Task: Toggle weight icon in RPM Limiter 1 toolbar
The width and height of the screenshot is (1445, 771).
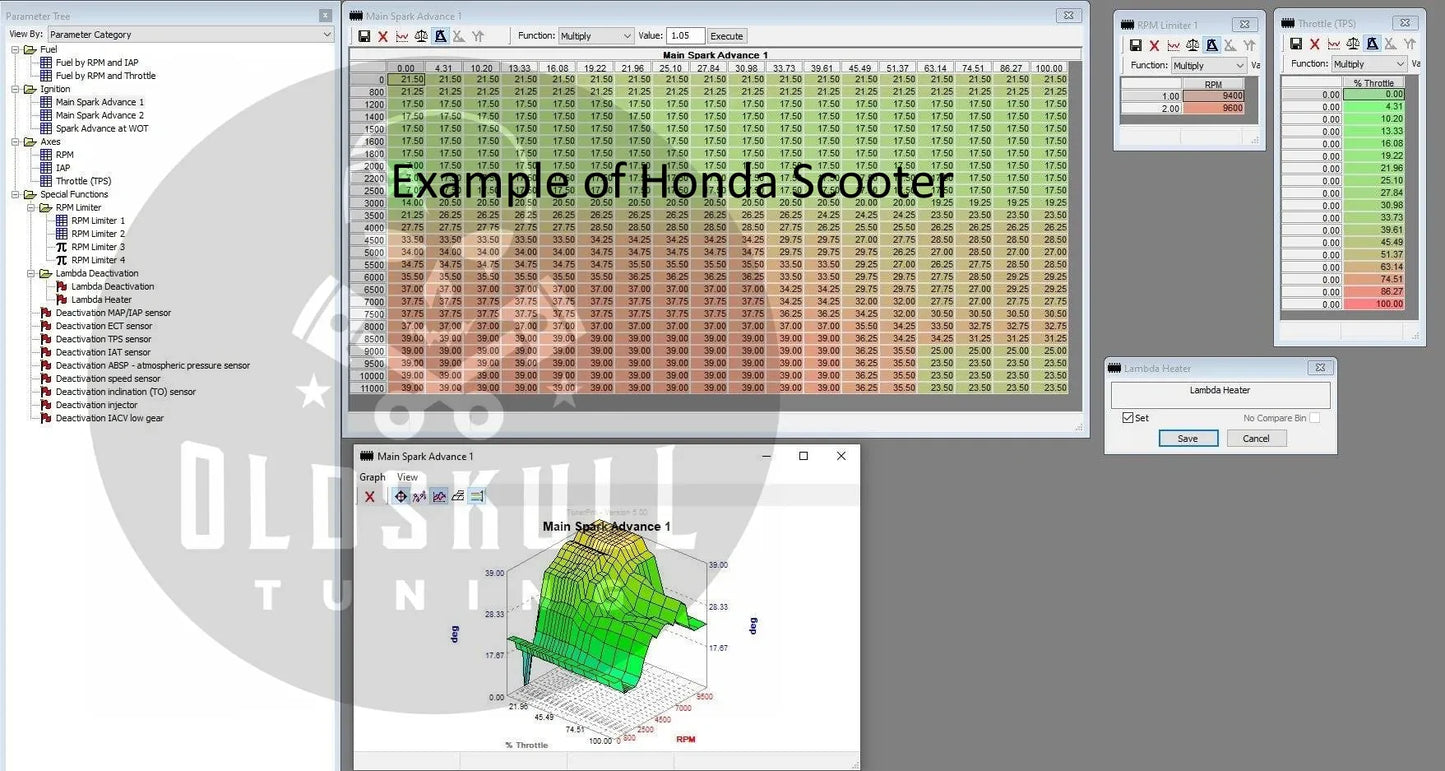Action: [1211, 45]
